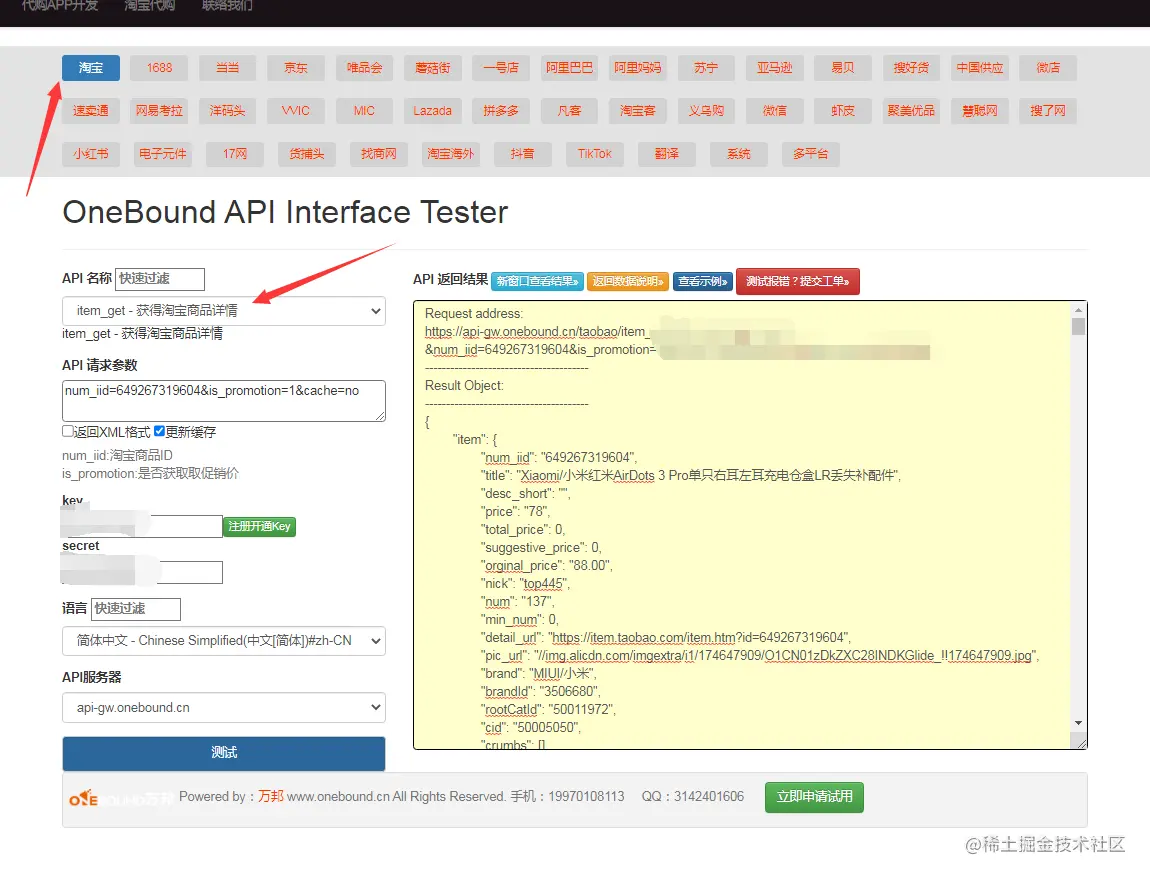The image size is (1150, 879).
Task: Select the 淘宝海外 tab
Action: (451, 154)
